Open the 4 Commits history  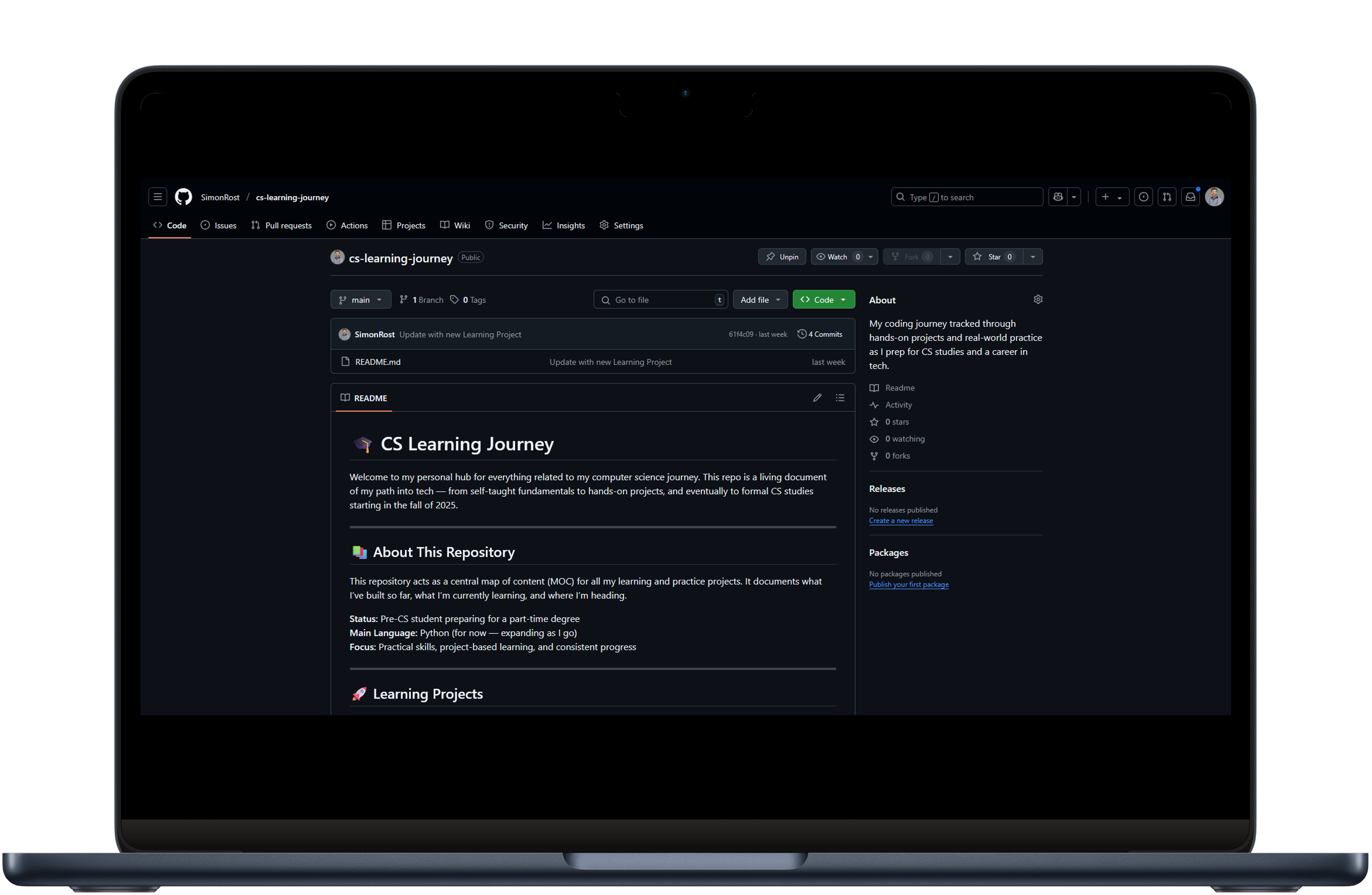(820, 335)
